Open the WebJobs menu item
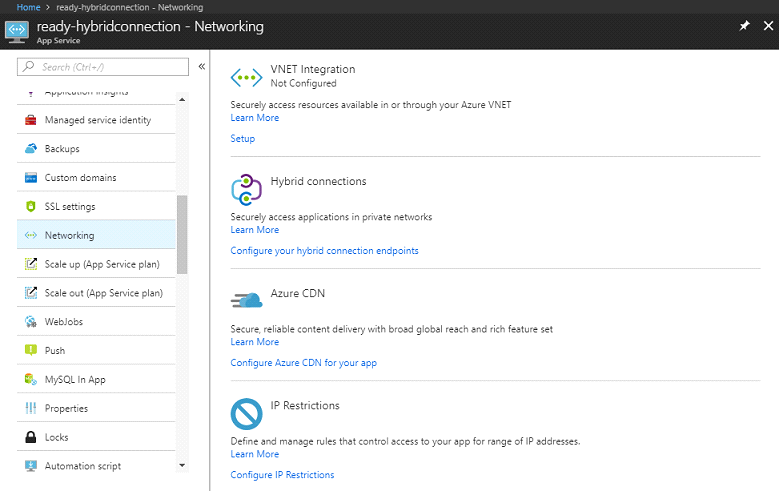Viewport: 779px width, 491px height. coord(96,322)
